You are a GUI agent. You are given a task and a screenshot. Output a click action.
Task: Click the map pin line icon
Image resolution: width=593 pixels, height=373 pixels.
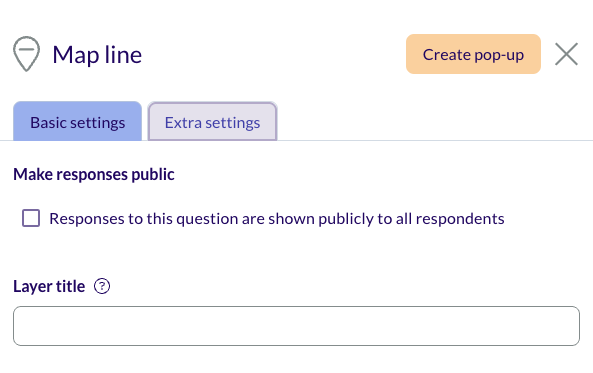pyautogui.click(x=26, y=54)
